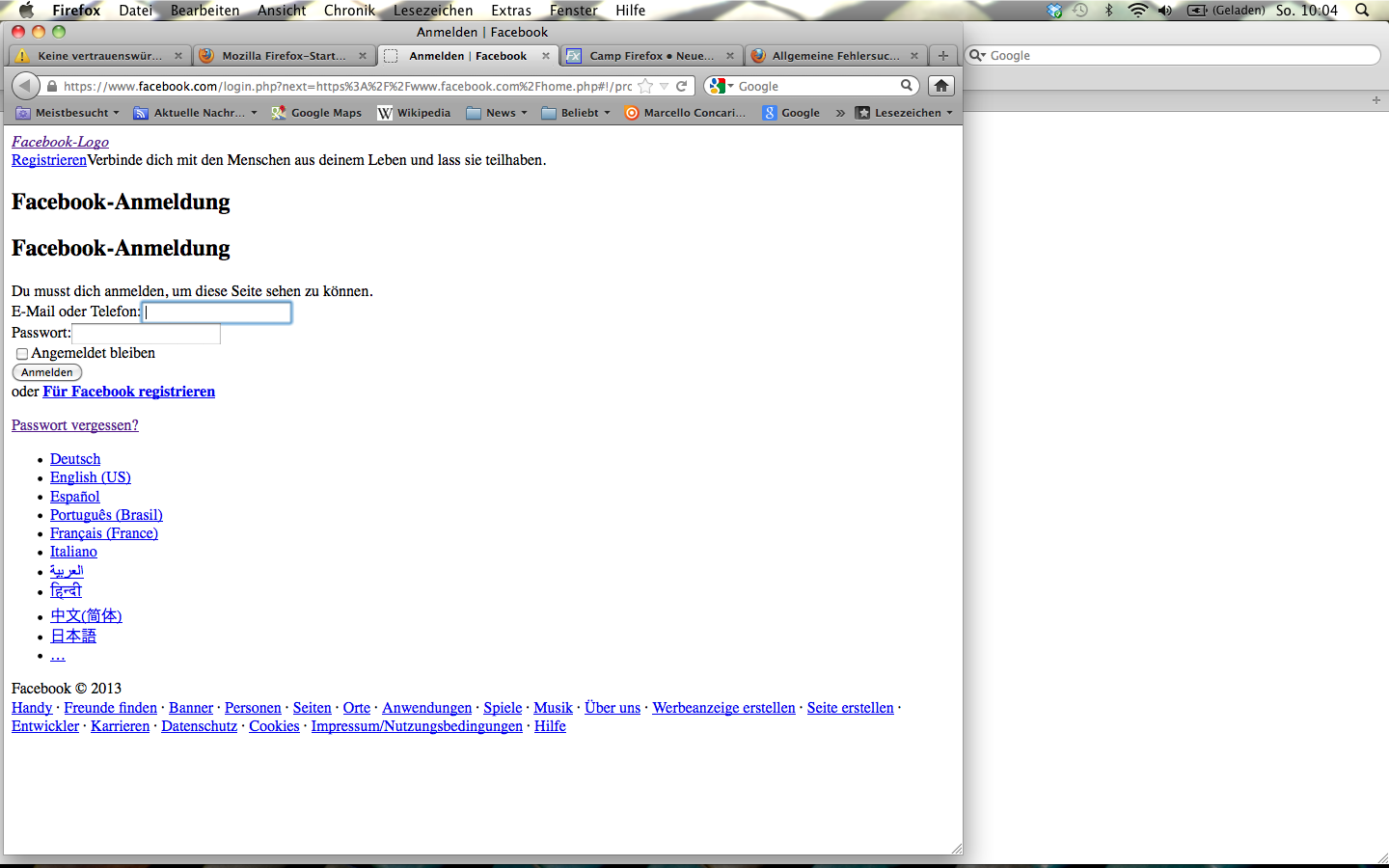Focus the 'E-Mail oder Telefon' field
The width and height of the screenshot is (1389, 868).
(x=217, y=312)
